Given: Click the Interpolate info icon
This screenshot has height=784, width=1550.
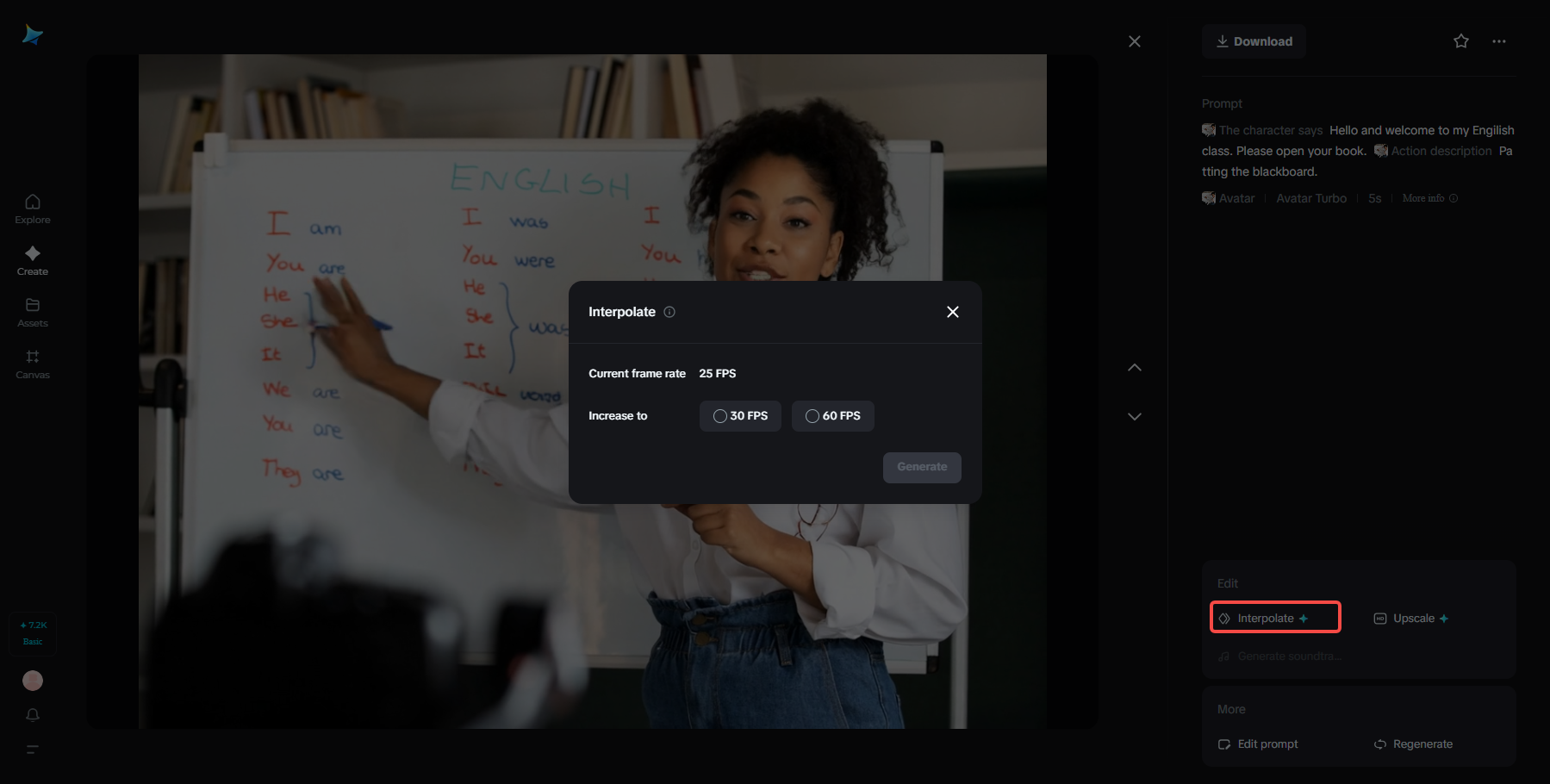Looking at the screenshot, I should coord(669,312).
